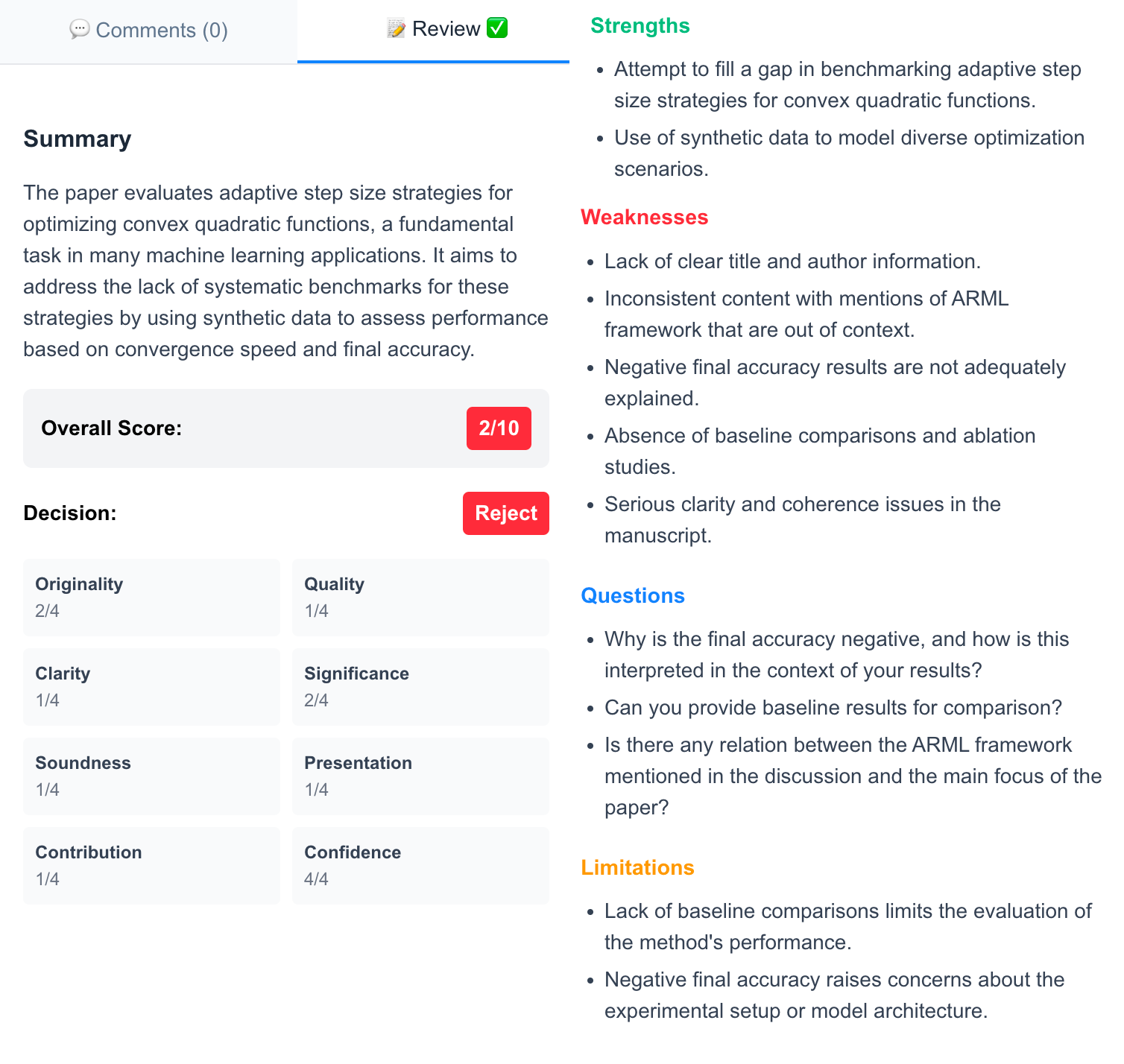Click the Limitations section heading
1124x1064 pixels.
637,868
